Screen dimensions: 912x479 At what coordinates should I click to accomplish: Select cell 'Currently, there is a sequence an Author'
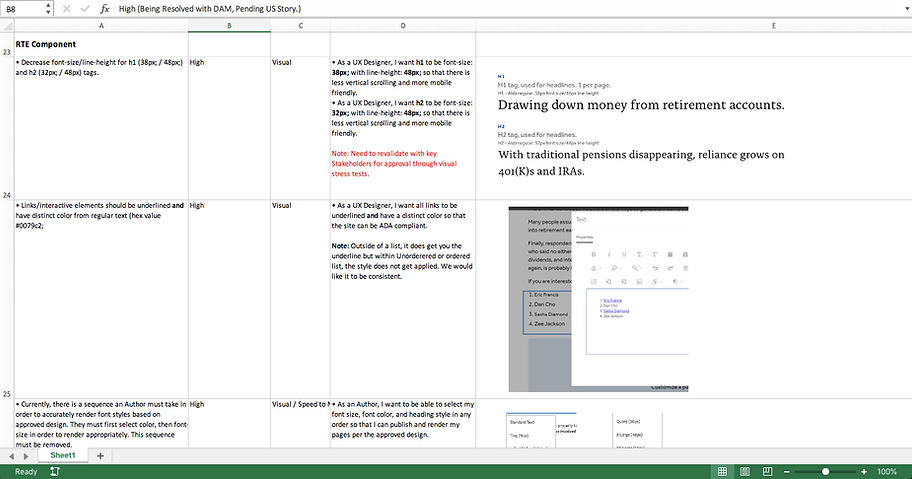[101, 423]
